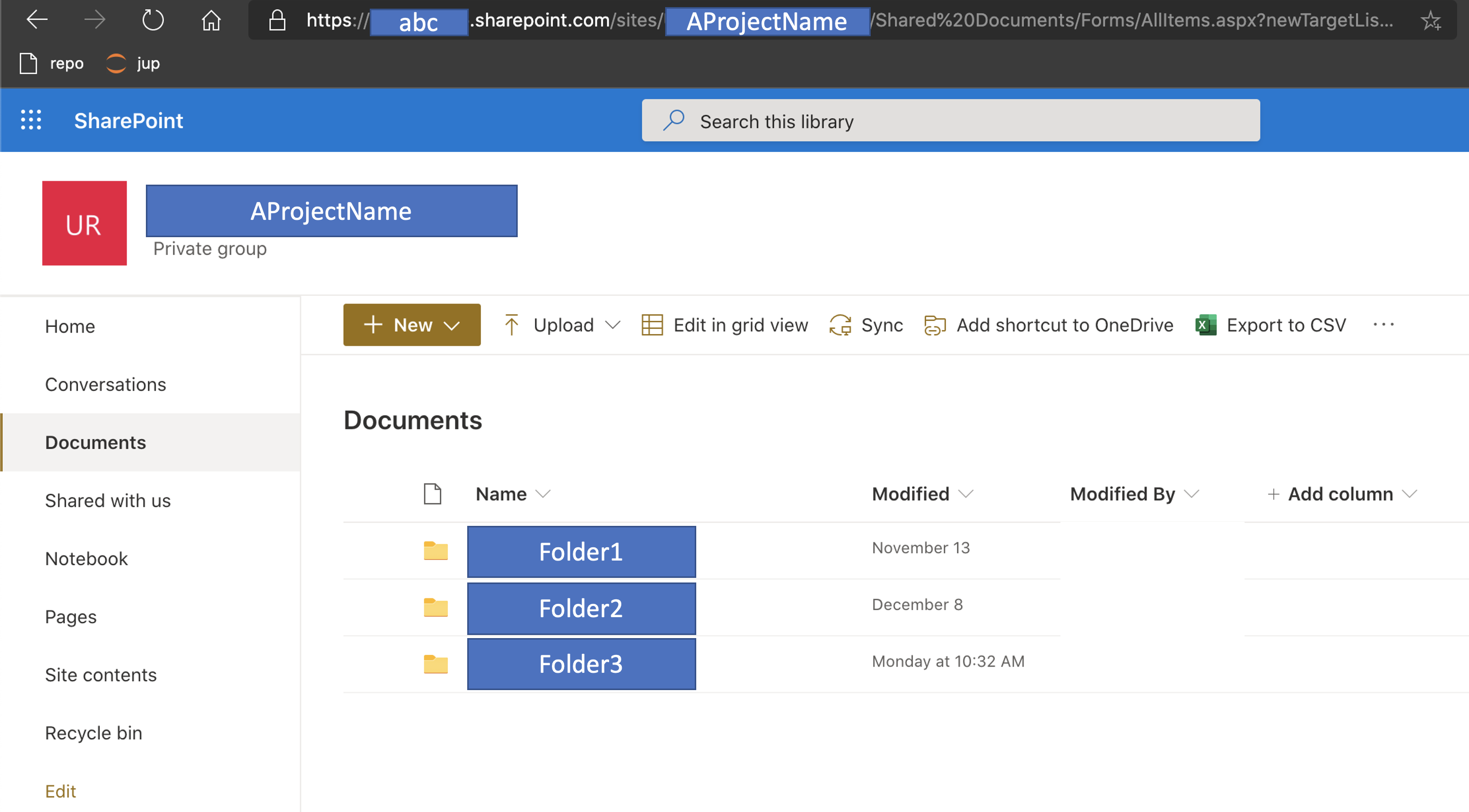Screen dimensions: 1469x812
Task: Open the Folder2 folder
Action: click(x=580, y=608)
